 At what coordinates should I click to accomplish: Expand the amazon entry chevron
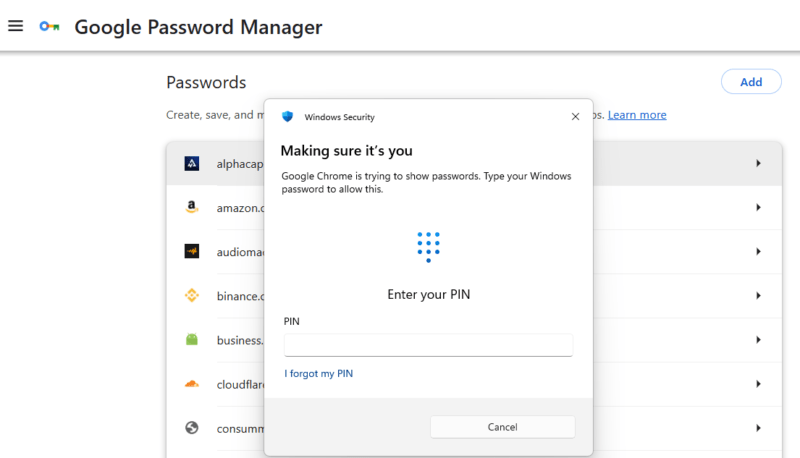pyautogui.click(x=758, y=207)
